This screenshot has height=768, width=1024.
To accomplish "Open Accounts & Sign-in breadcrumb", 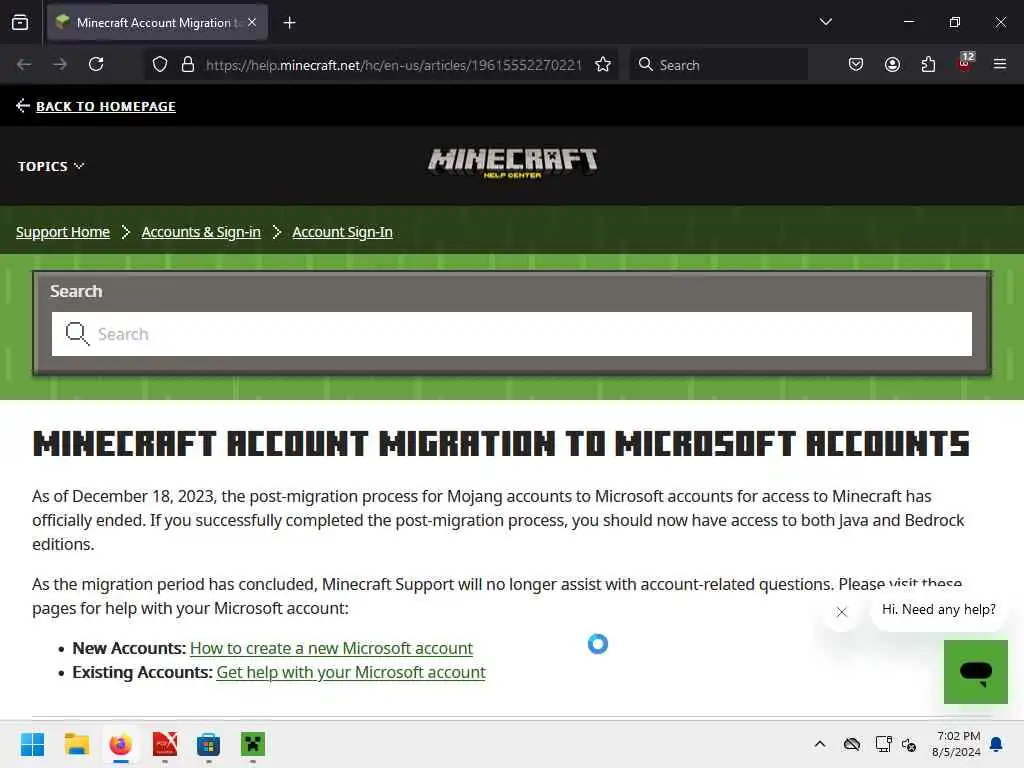I will (x=201, y=232).
